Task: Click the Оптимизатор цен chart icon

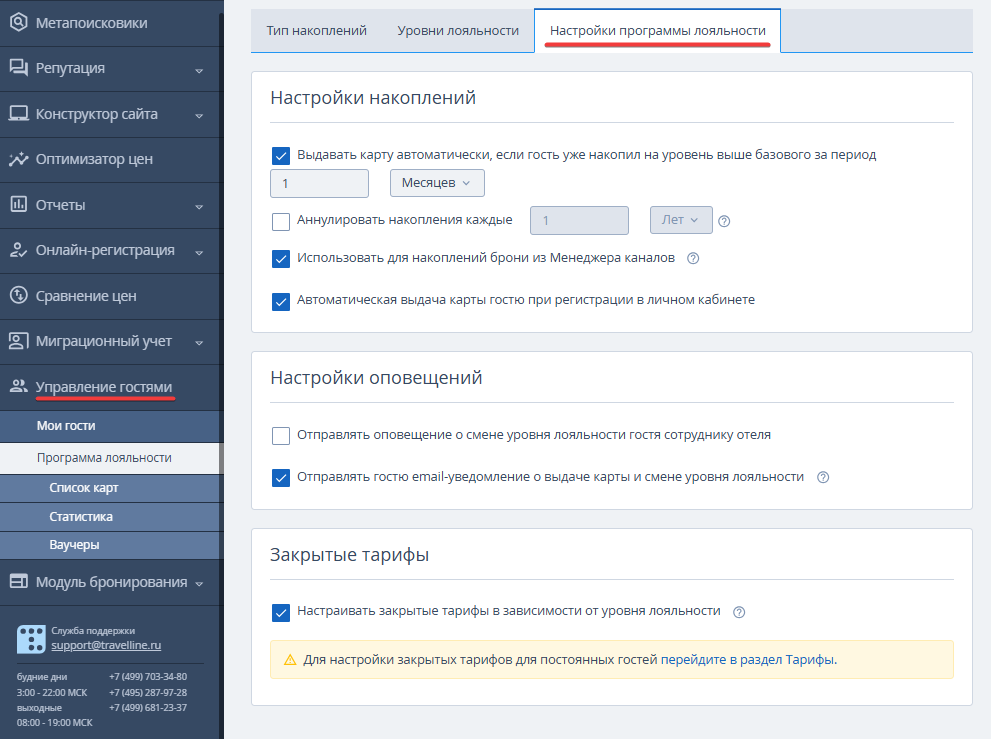Action: [x=18, y=159]
